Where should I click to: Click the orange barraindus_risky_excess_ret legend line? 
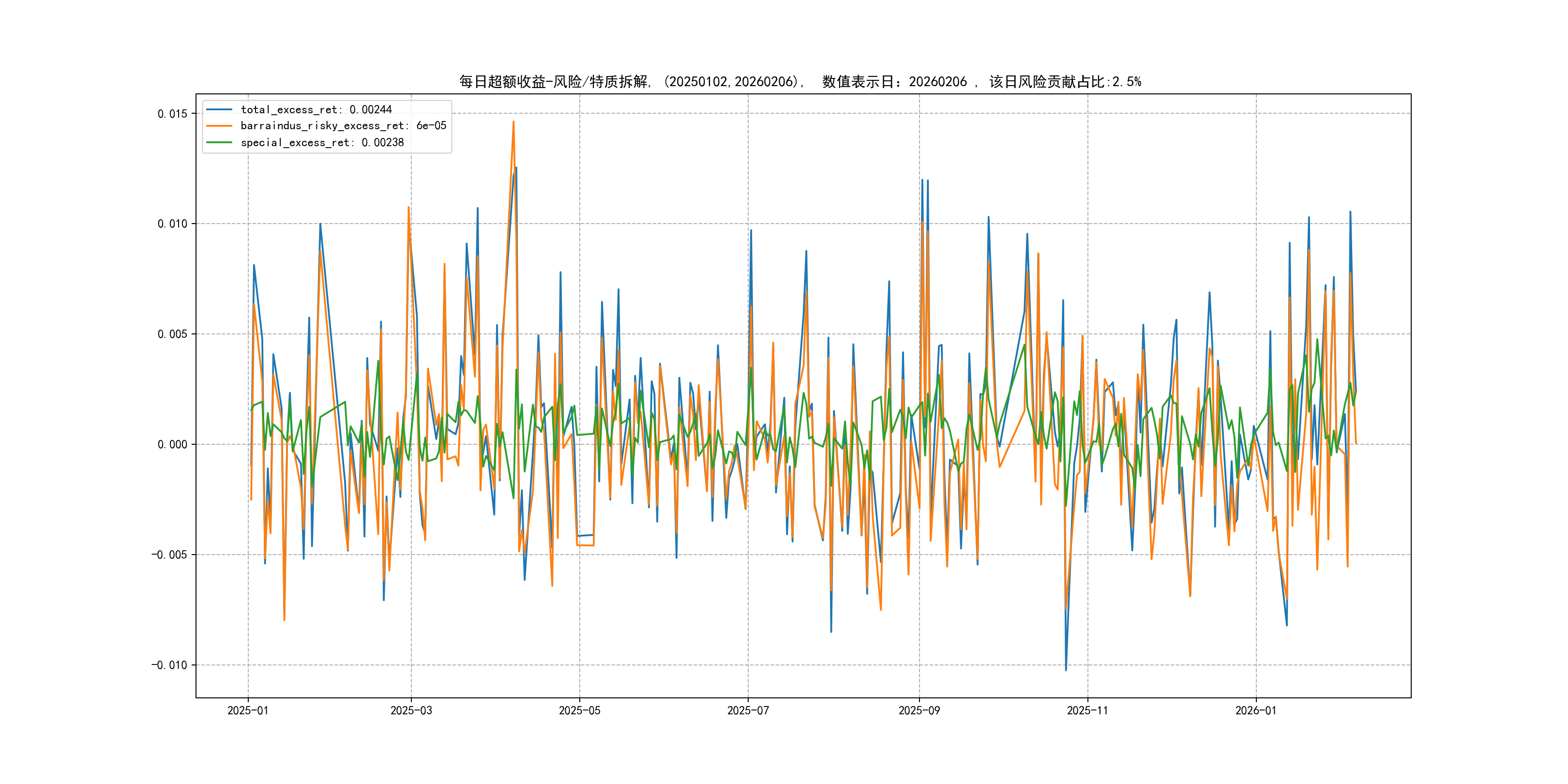[x=219, y=126]
